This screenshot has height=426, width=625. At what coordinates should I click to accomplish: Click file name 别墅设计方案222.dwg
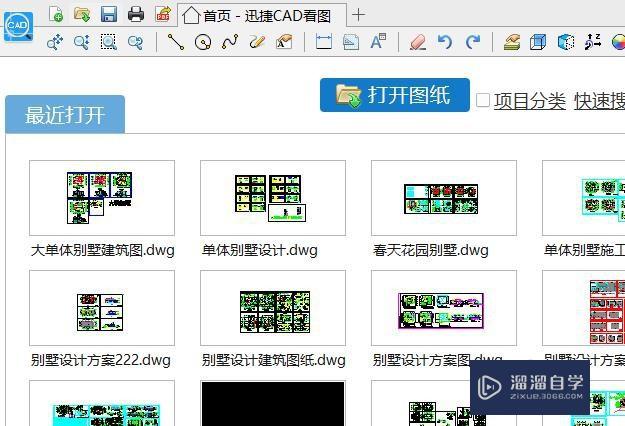[x=101, y=360]
